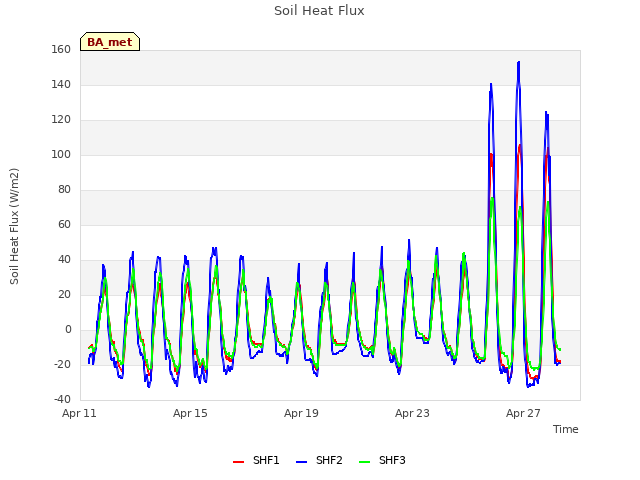This screenshot has height=480, width=640.
Task: Click the 120 y-axis tick label
Action: tap(61, 120)
